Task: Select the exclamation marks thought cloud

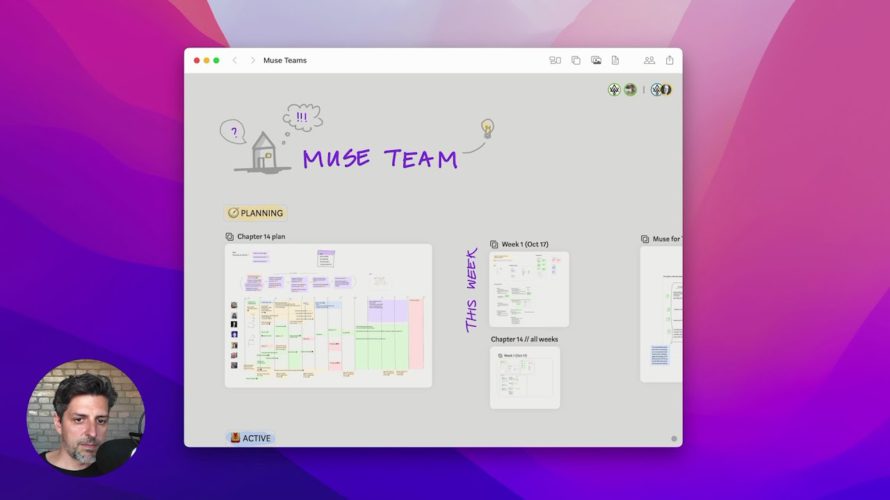Action: (x=303, y=118)
